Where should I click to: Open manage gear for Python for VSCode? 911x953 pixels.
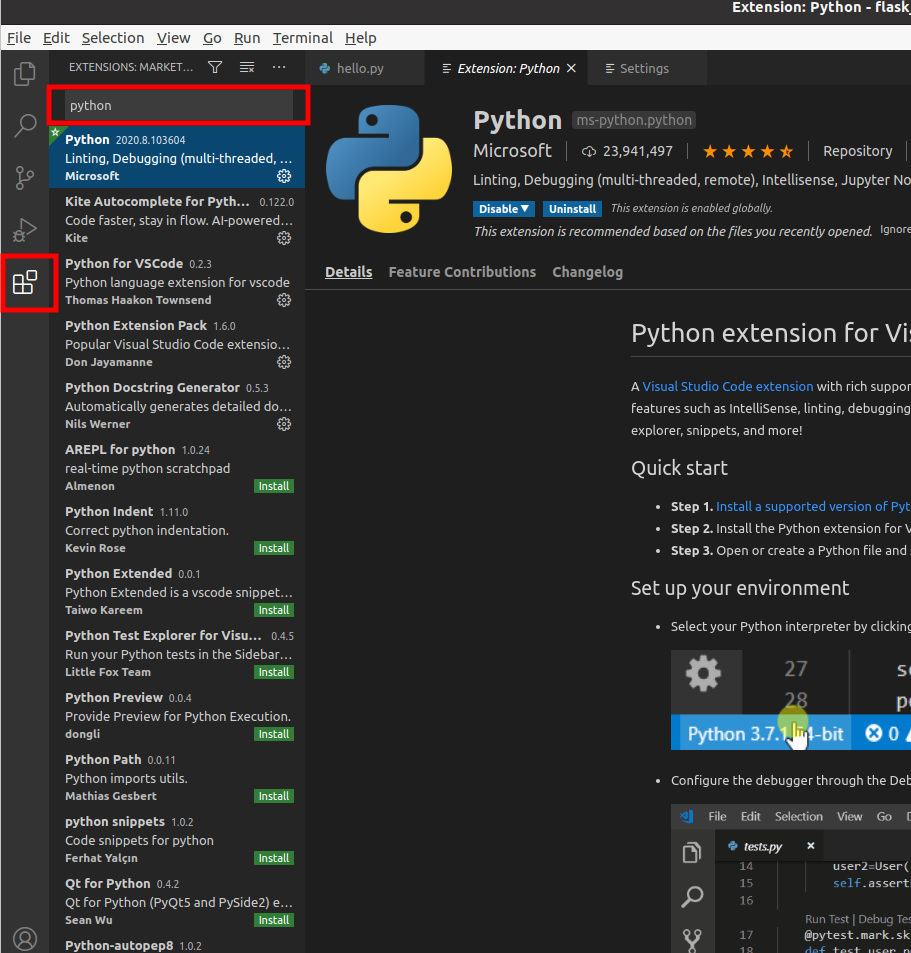click(284, 300)
